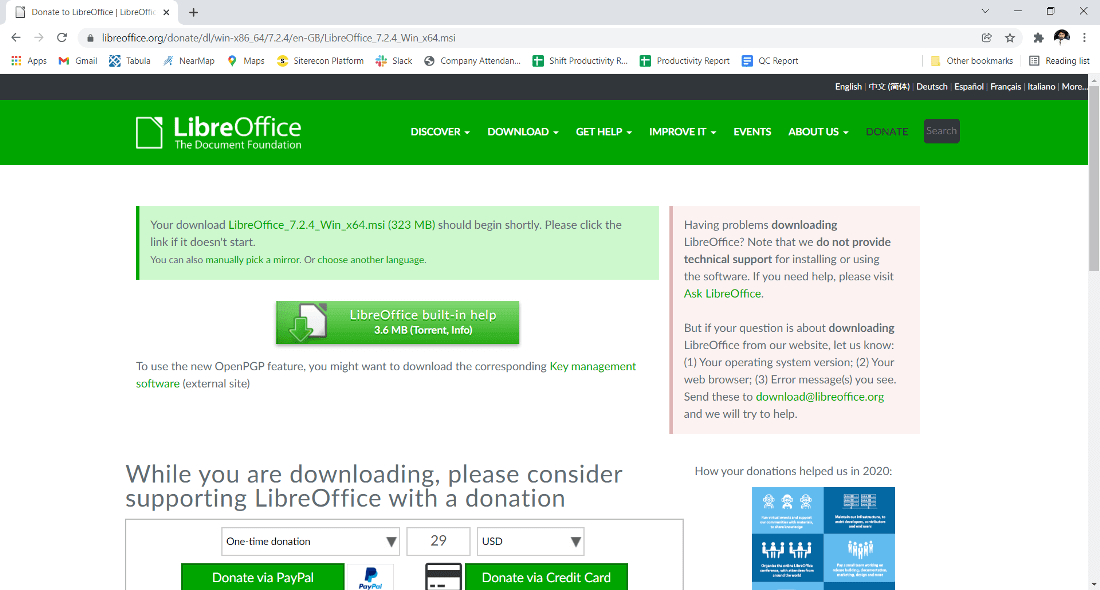Open USD currency dropdown
Image resolution: width=1100 pixels, height=590 pixels.
tap(530, 542)
